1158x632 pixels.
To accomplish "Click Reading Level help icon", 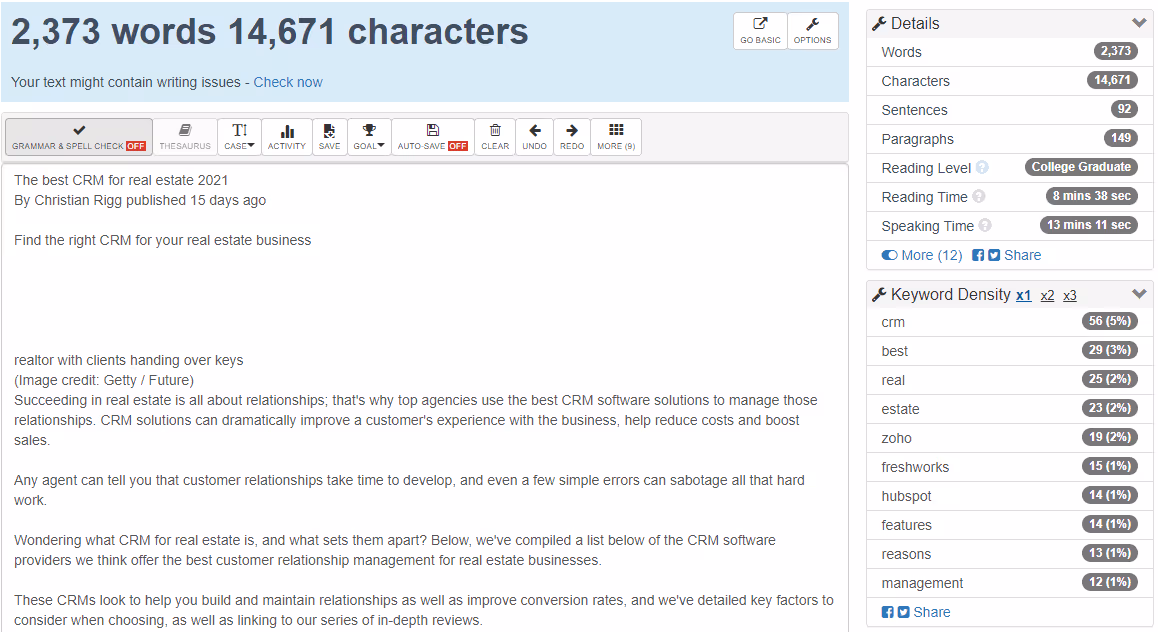I will (981, 168).
